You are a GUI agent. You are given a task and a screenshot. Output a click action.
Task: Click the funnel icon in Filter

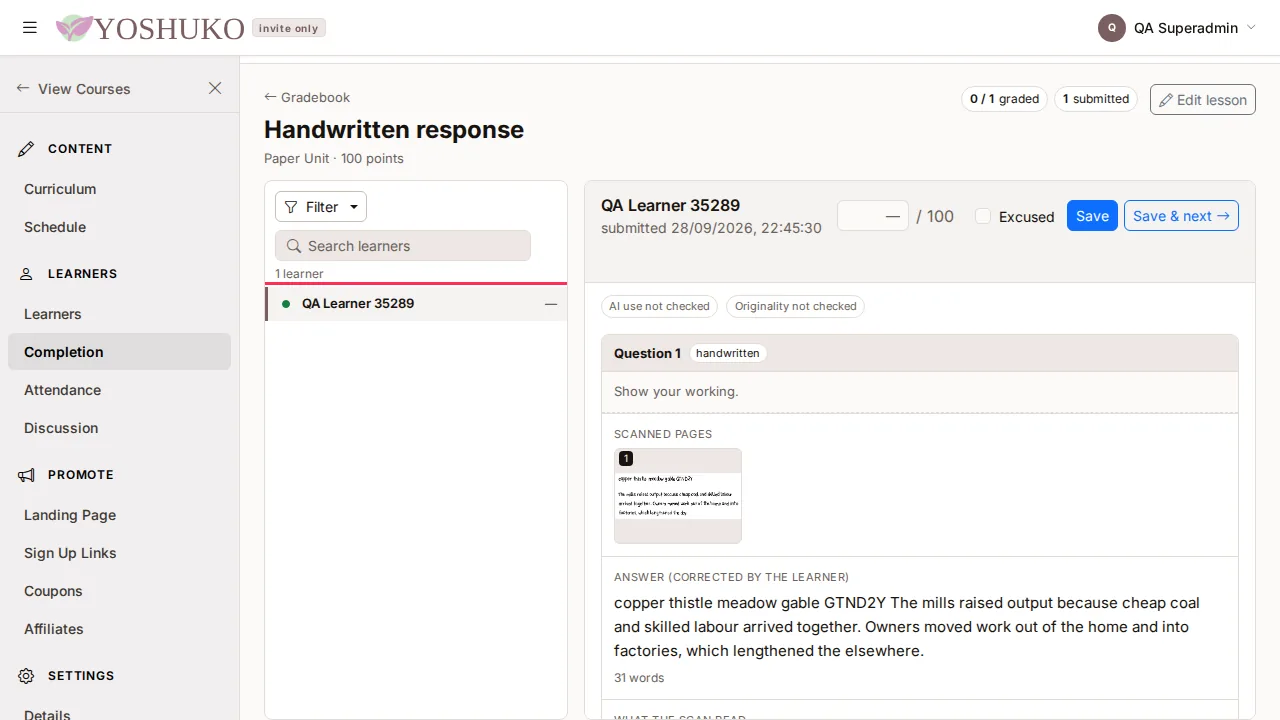pyautogui.click(x=291, y=207)
